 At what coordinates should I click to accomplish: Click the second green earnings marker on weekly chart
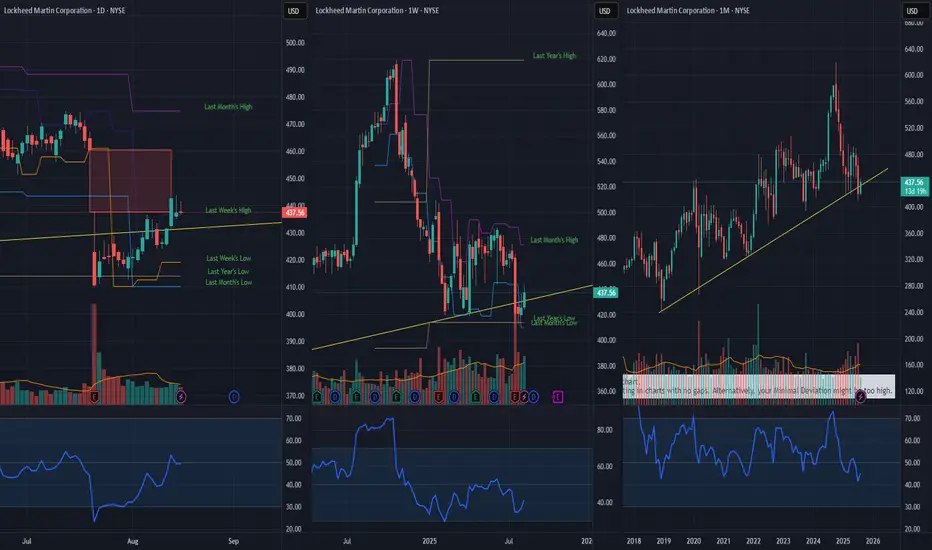click(x=356, y=397)
